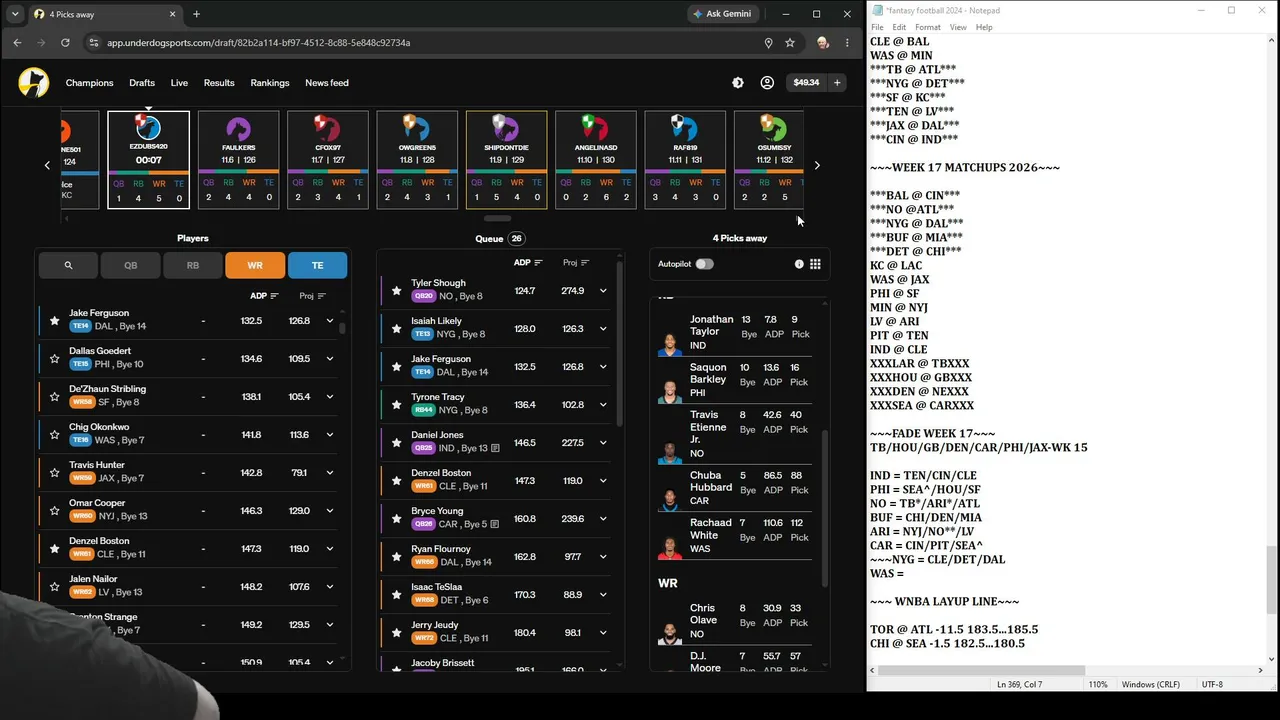Unstar Tyler Shough in the Queue
Screen dimensions: 1280x720
396,291
